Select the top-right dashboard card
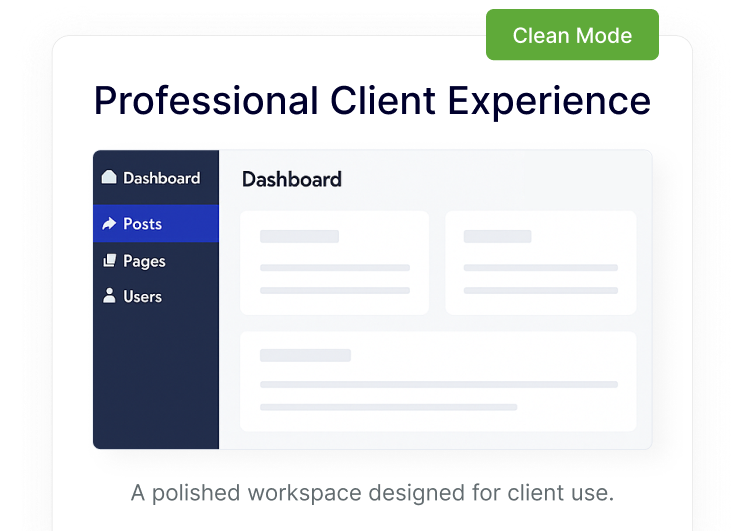 540,262
